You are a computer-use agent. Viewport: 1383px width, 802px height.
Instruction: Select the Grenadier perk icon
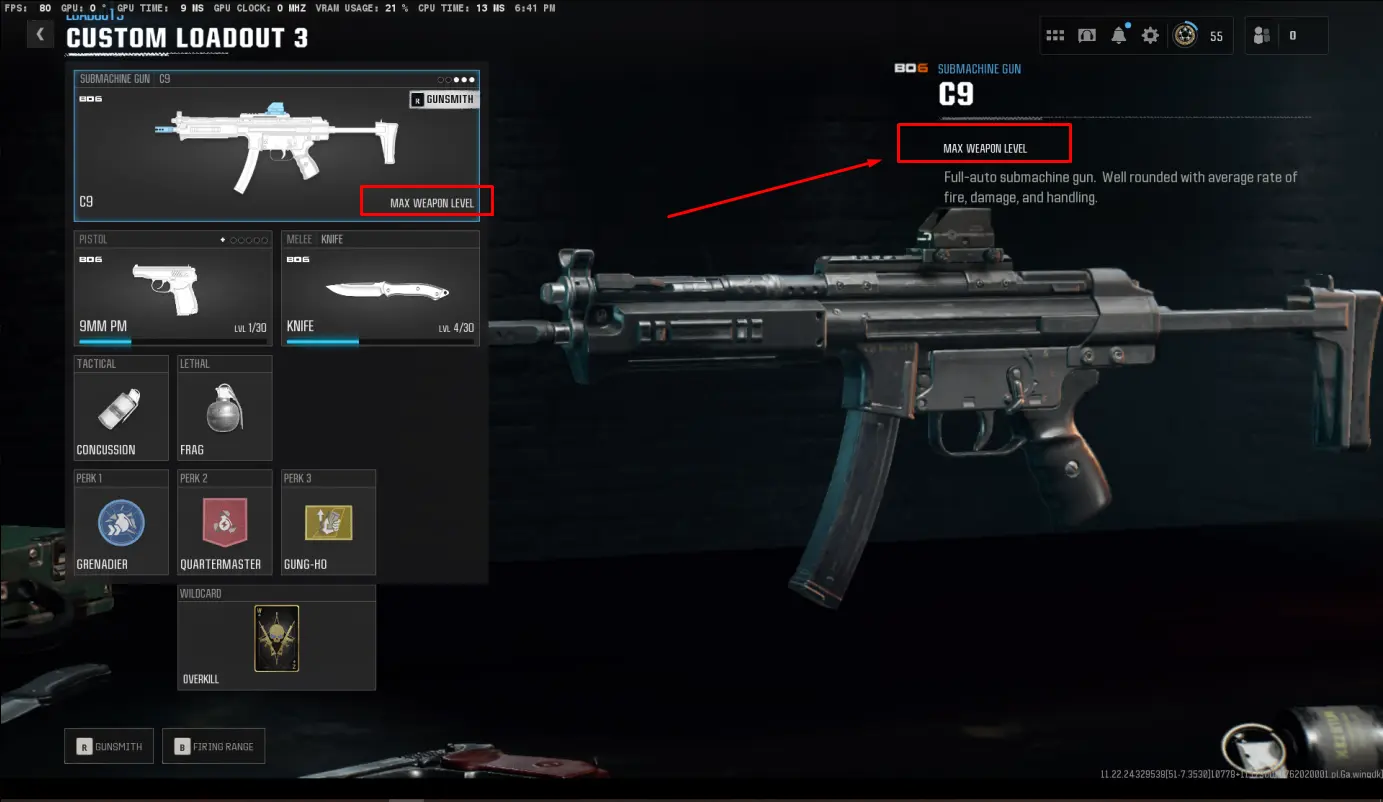coord(121,522)
